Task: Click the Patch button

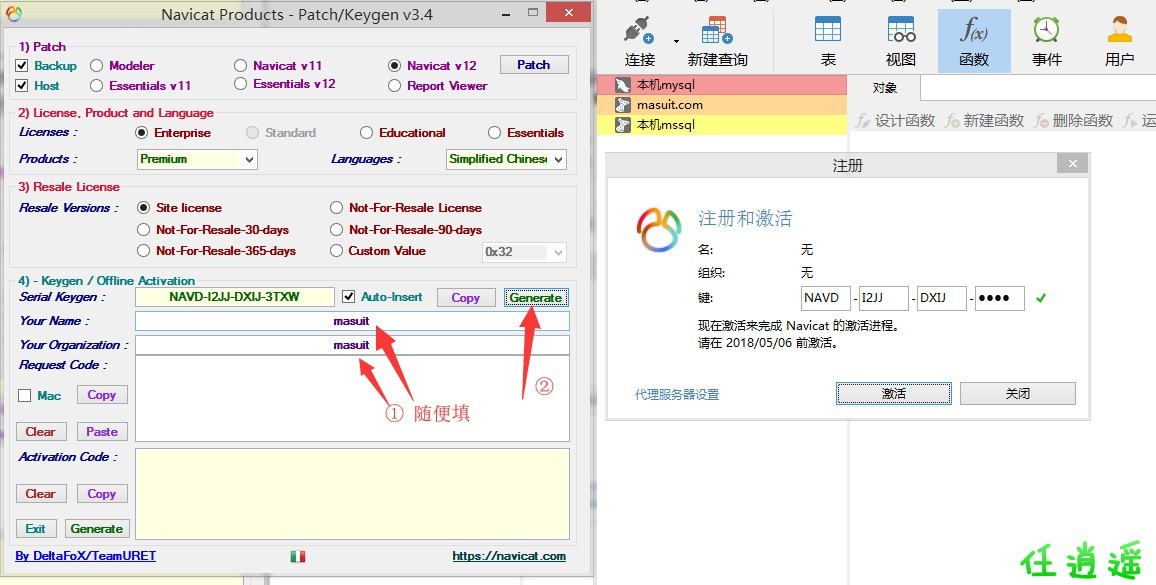Action: click(534, 65)
